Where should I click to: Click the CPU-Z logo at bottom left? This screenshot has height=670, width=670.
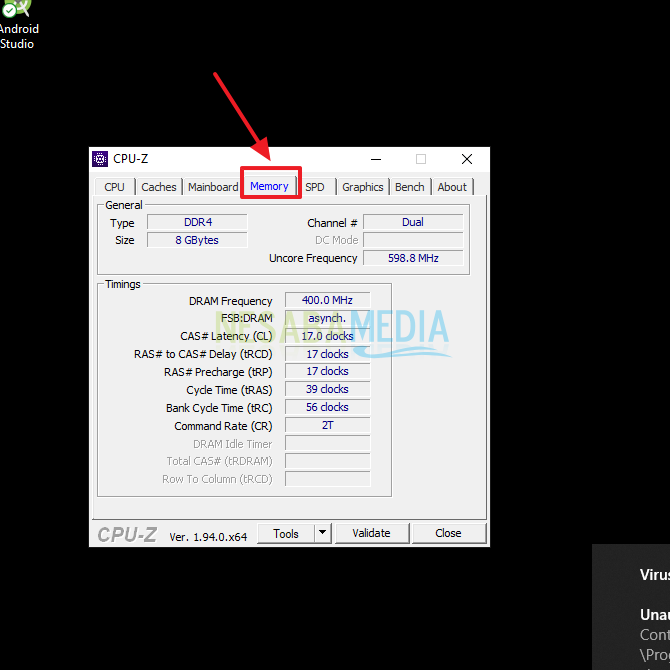point(127,535)
